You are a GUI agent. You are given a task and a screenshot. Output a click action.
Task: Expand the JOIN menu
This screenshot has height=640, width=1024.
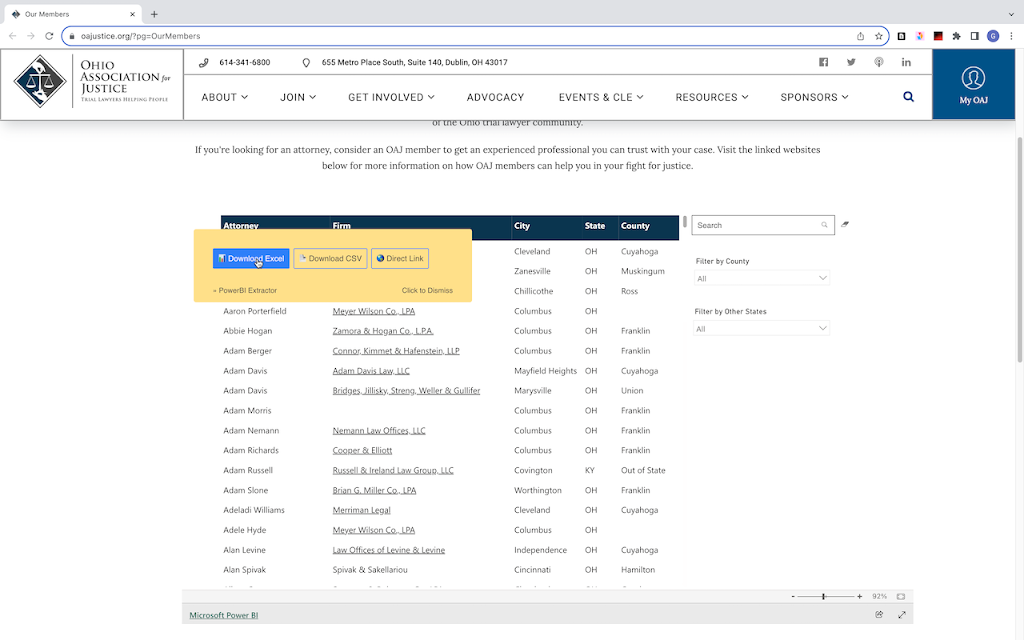coord(298,97)
